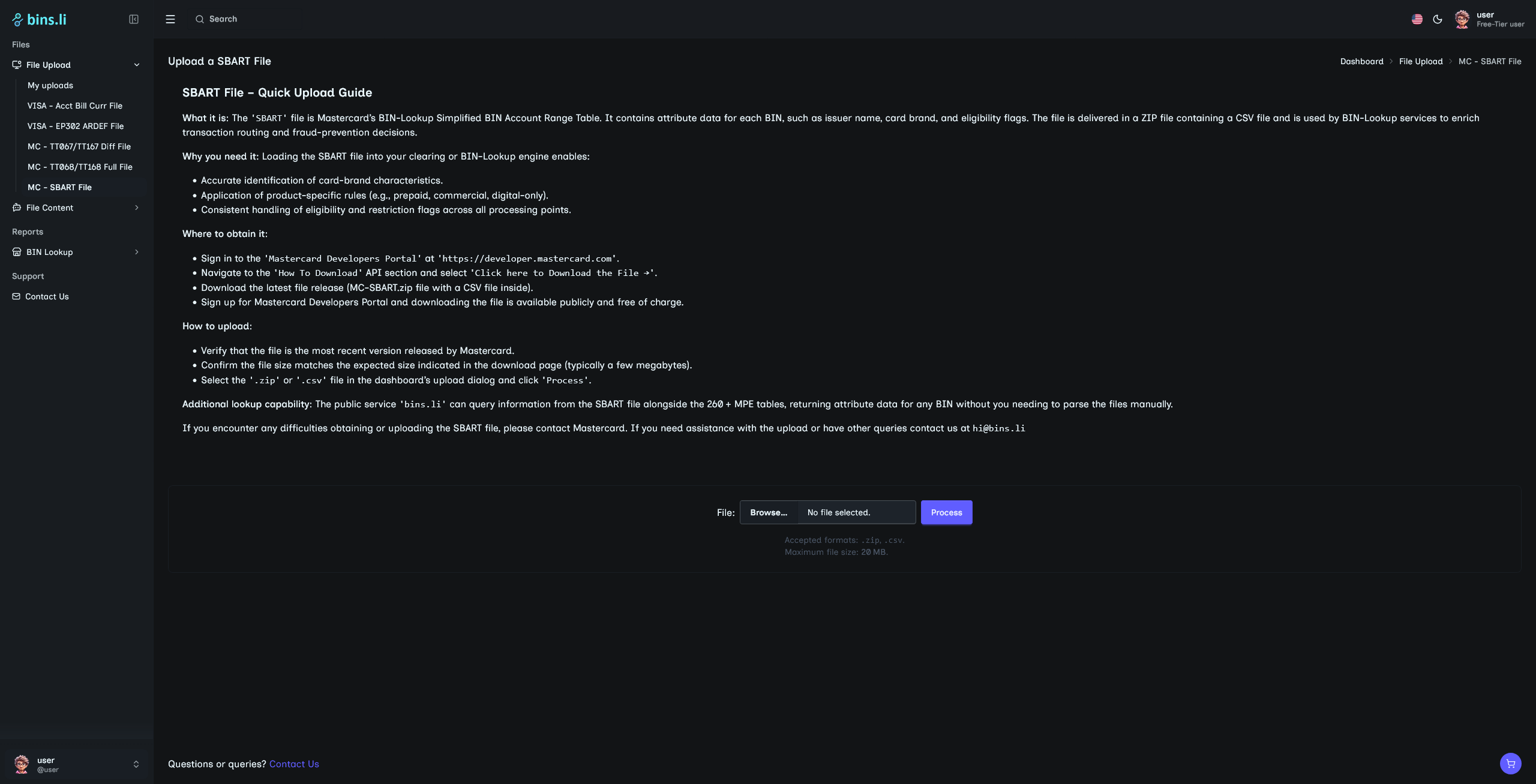Open user avatar in top bar
This screenshot has height=784, width=1536.
coord(1462,19)
